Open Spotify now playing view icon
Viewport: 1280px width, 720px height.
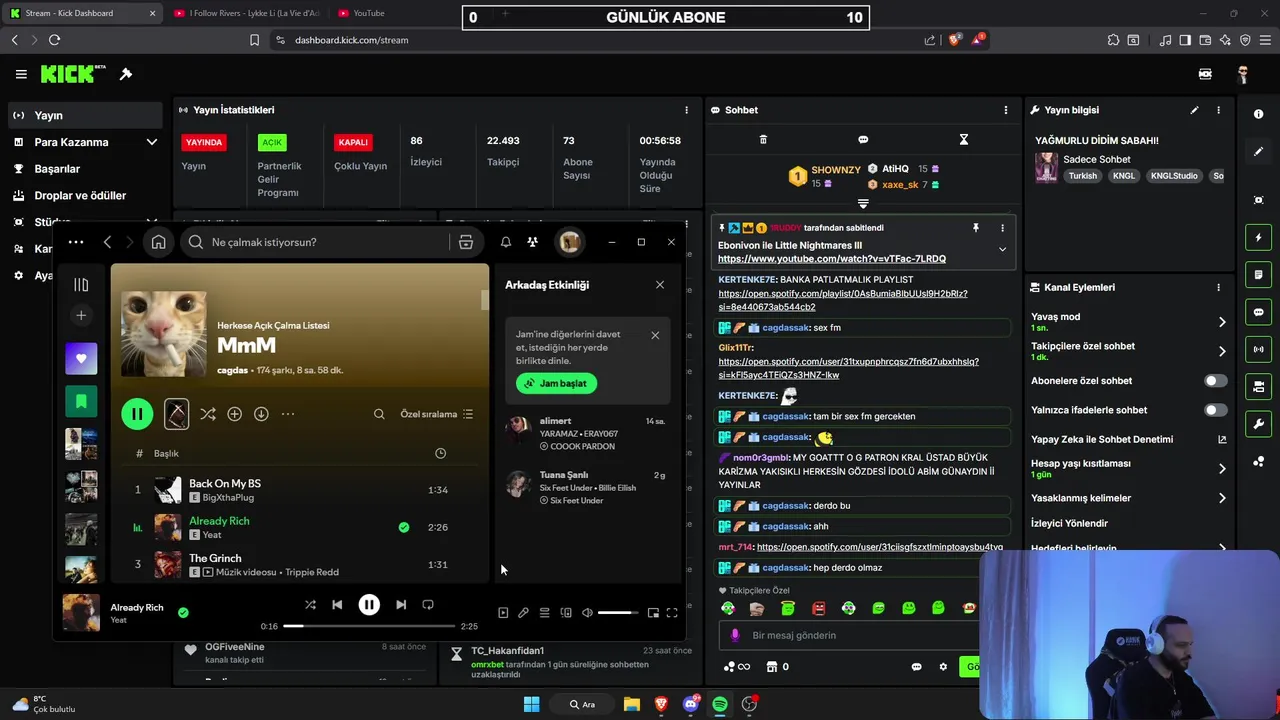[x=503, y=613]
